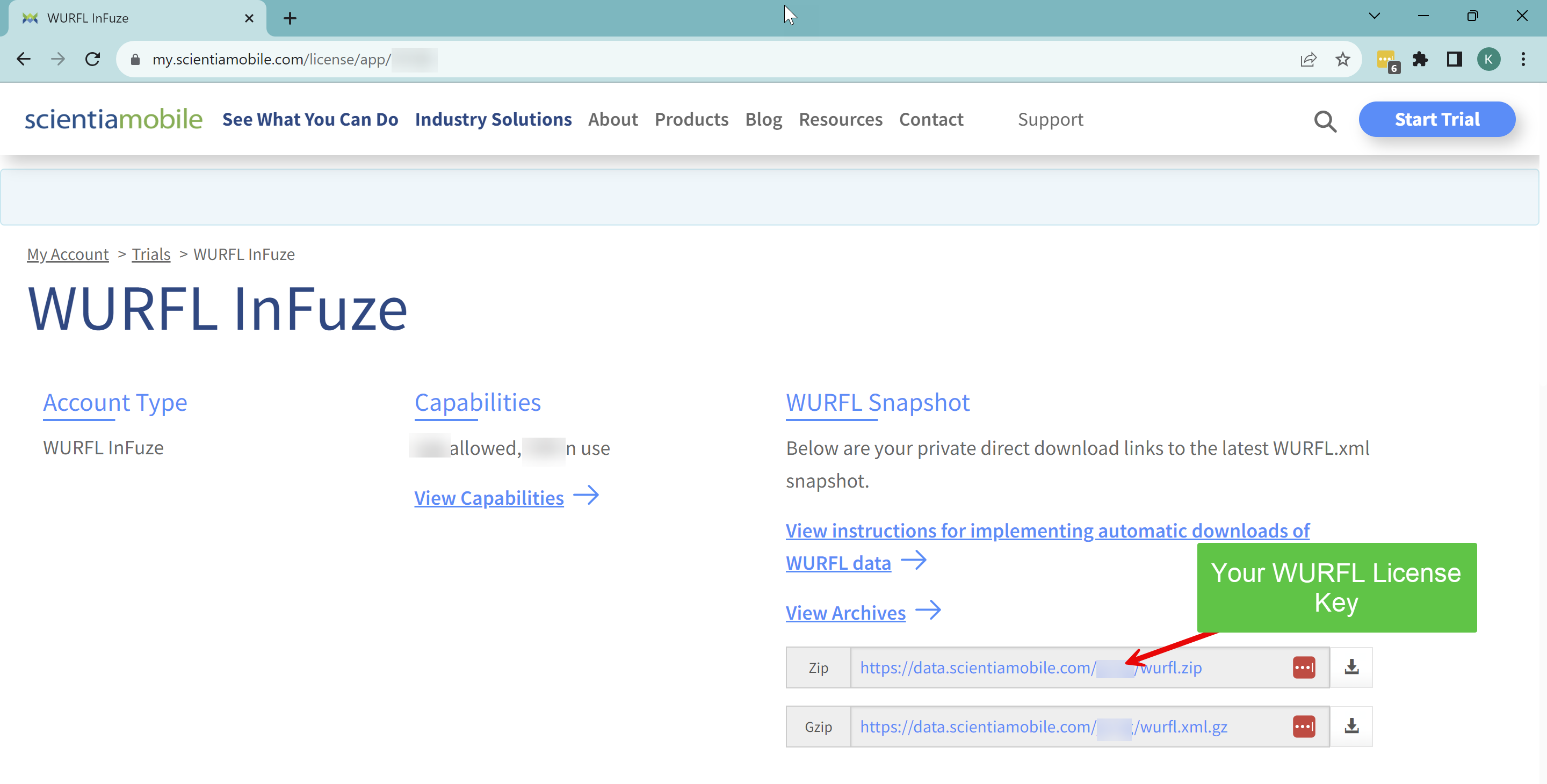Click the Gzip label
The width and height of the screenshot is (1547, 784).
tap(818, 727)
